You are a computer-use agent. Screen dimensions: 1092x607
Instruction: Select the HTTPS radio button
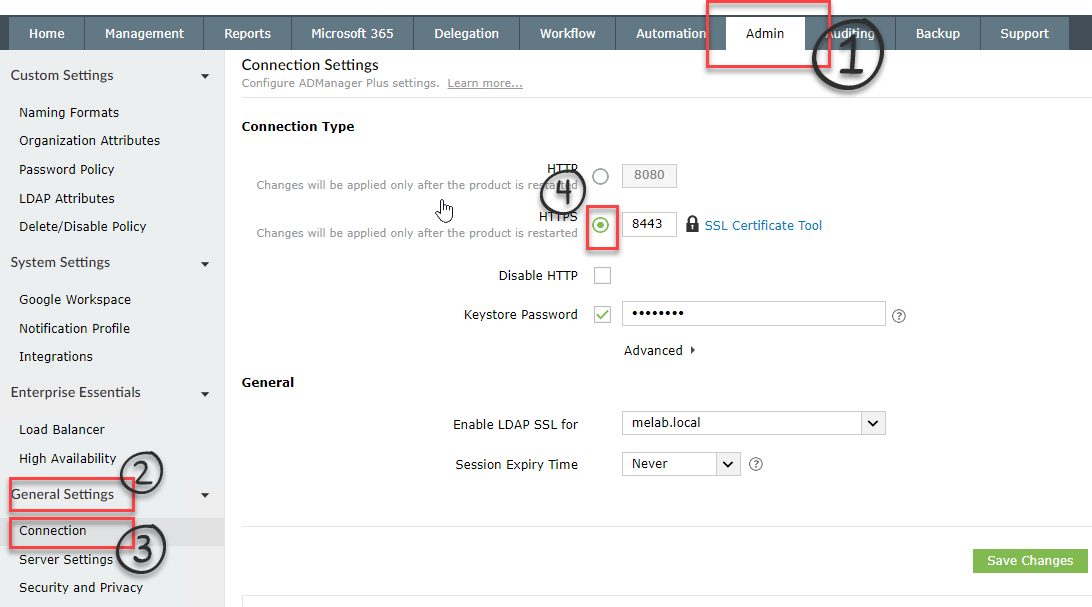click(600, 225)
